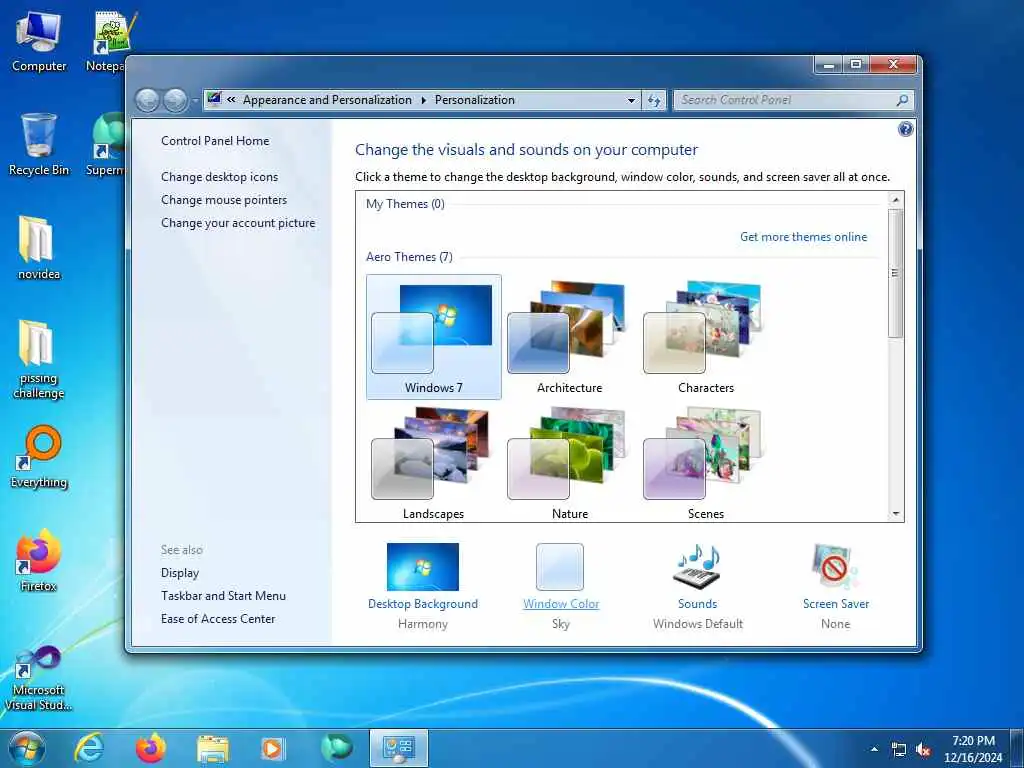Select the Scenes theme

pyautogui.click(x=705, y=463)
